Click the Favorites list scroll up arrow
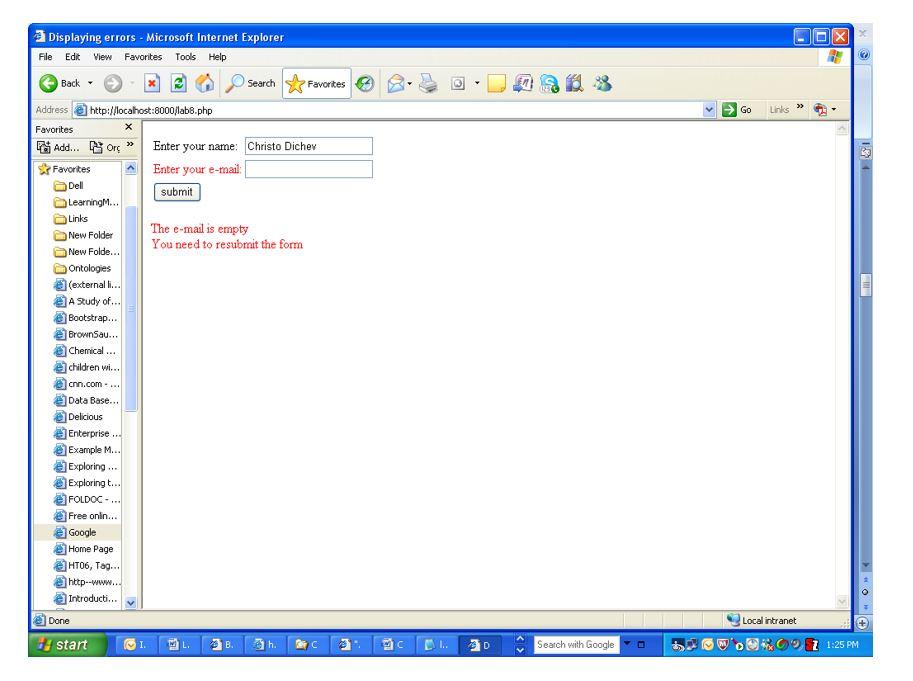Screen dimensions: 913x681 (130, 168)
